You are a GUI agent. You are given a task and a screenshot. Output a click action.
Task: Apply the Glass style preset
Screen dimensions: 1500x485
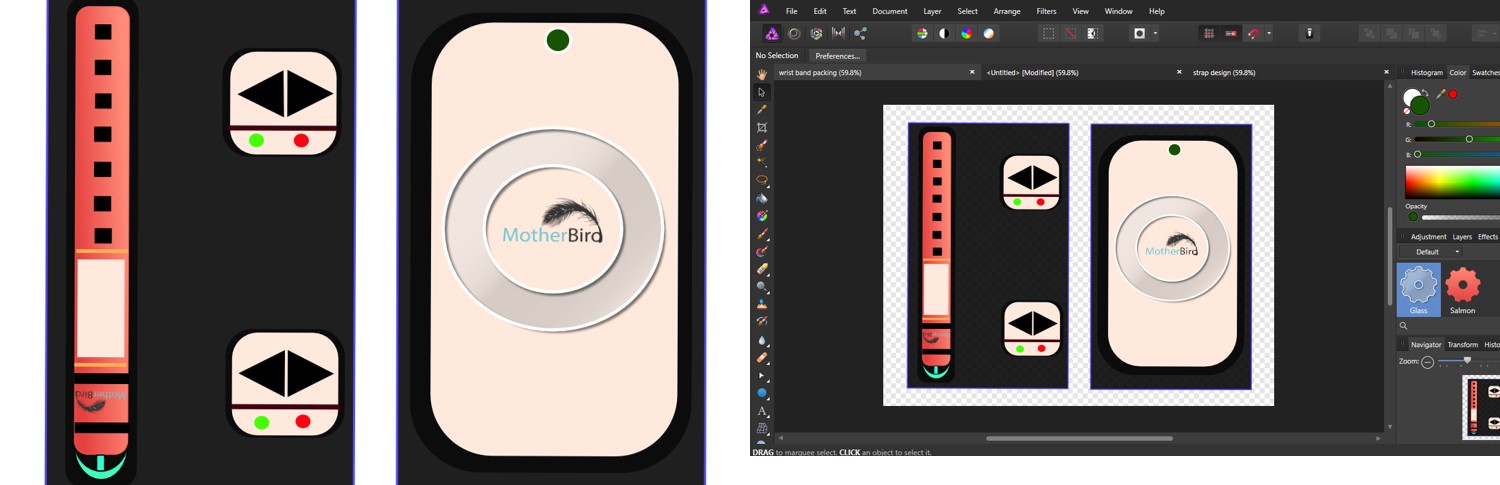coord(1418,290)
